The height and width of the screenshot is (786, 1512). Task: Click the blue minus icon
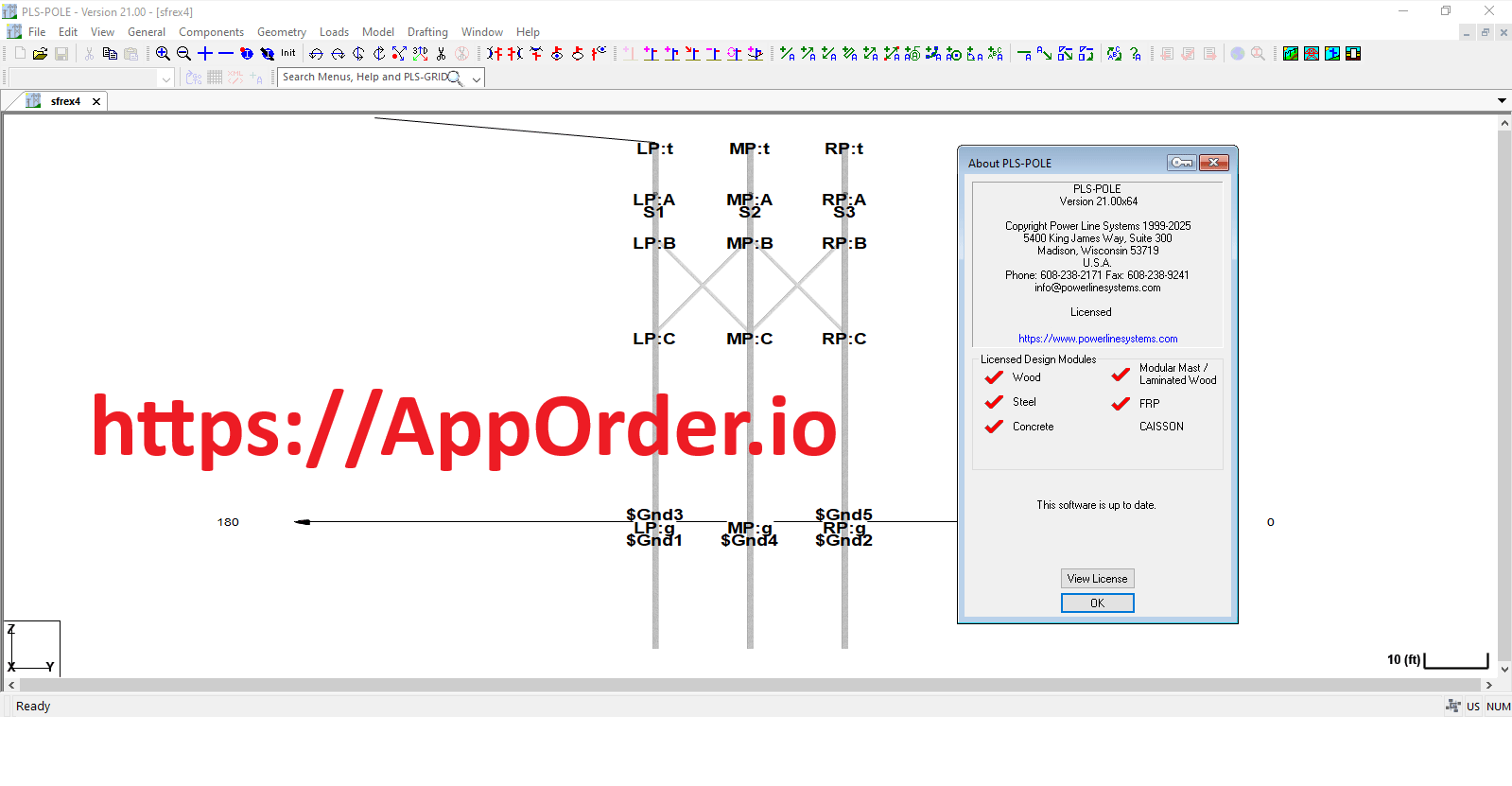[x=226, y=54]
